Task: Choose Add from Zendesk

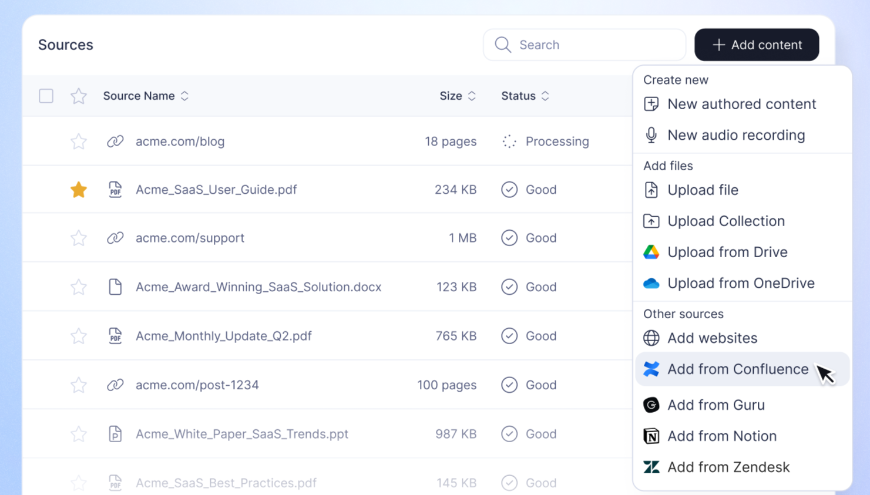Action: (742, 467)
